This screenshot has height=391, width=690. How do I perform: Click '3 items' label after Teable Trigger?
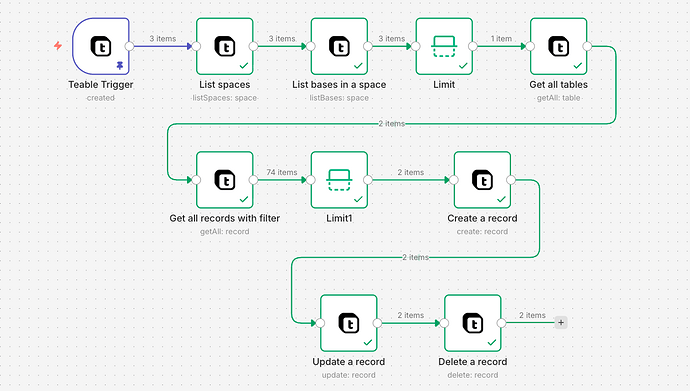(x=163, y=39)
